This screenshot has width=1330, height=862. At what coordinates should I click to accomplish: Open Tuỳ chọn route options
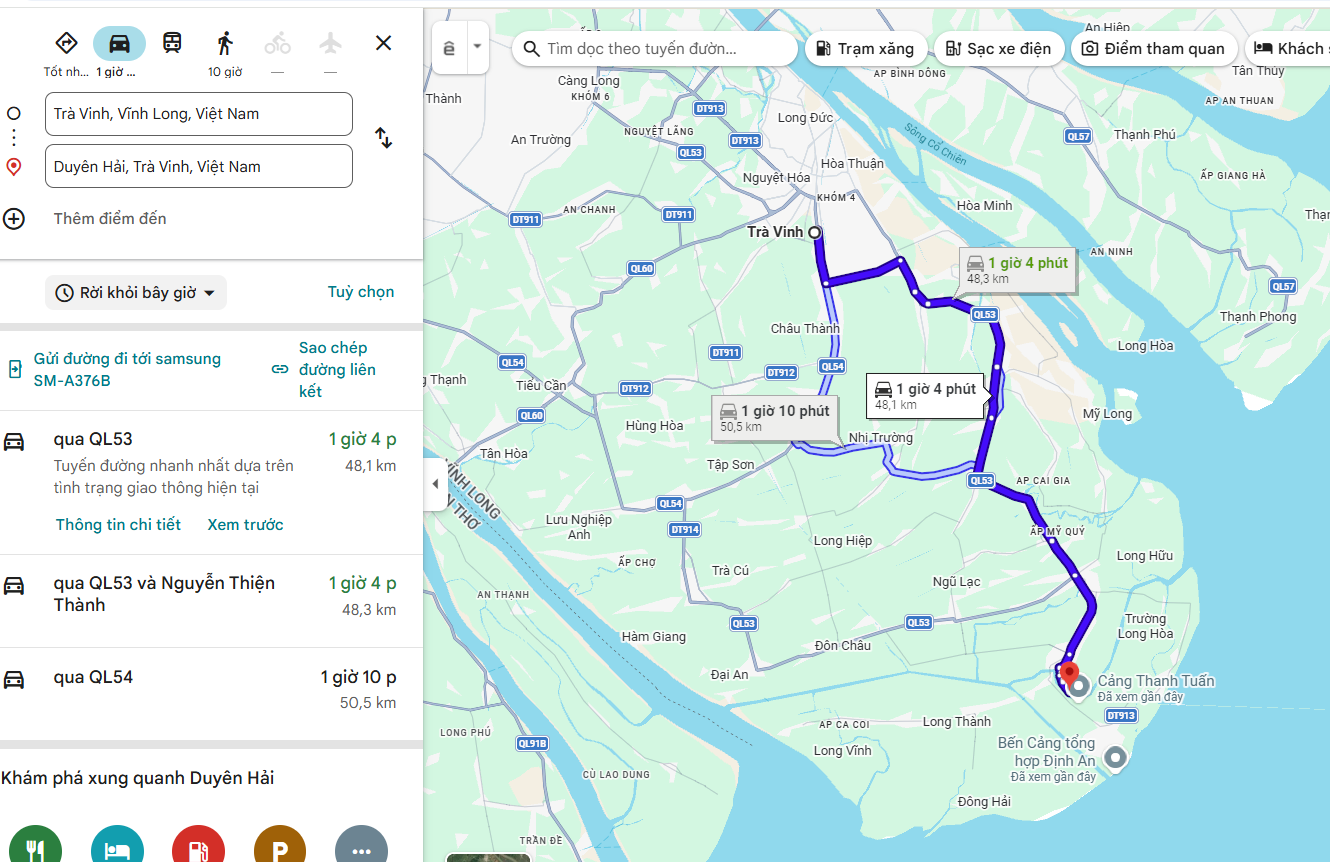pyautogui.click(x=361, y=292)
